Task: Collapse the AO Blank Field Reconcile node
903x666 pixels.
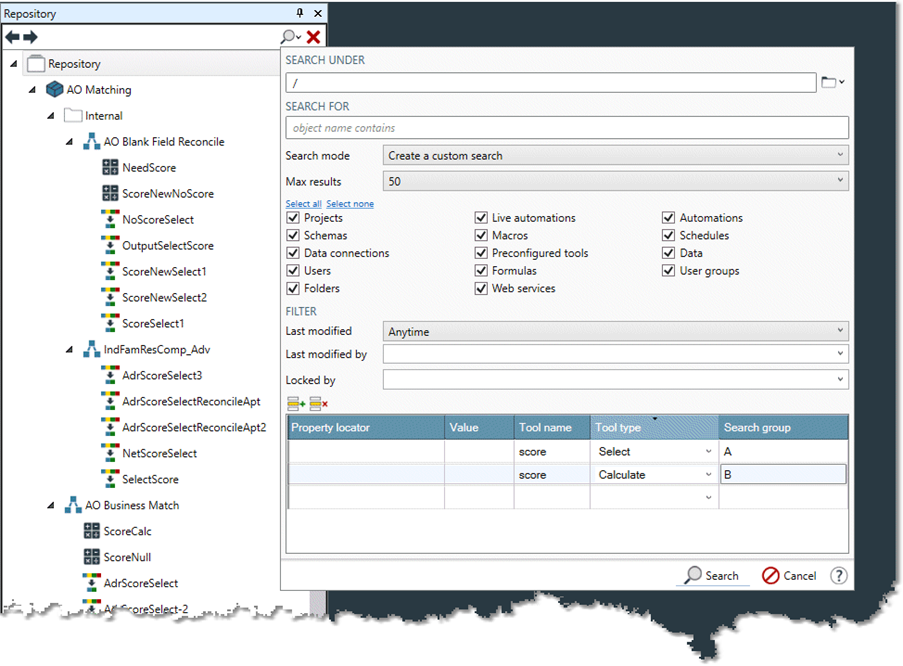Action: pyautogui.click(x=69, y=142)
